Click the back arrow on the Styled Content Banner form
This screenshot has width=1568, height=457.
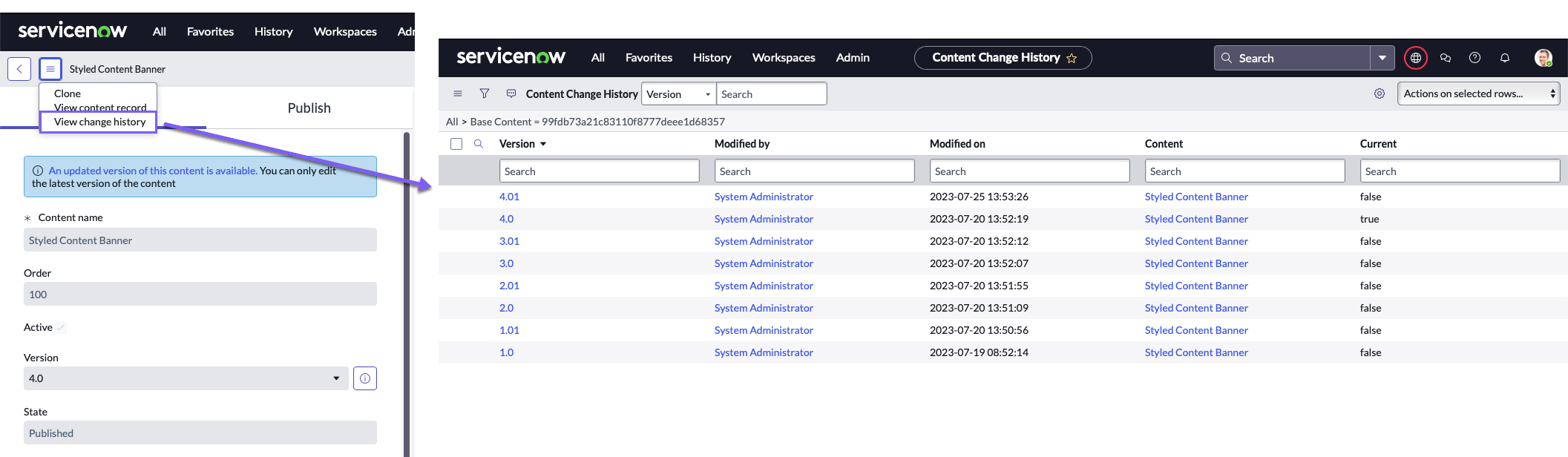[19, 69]
